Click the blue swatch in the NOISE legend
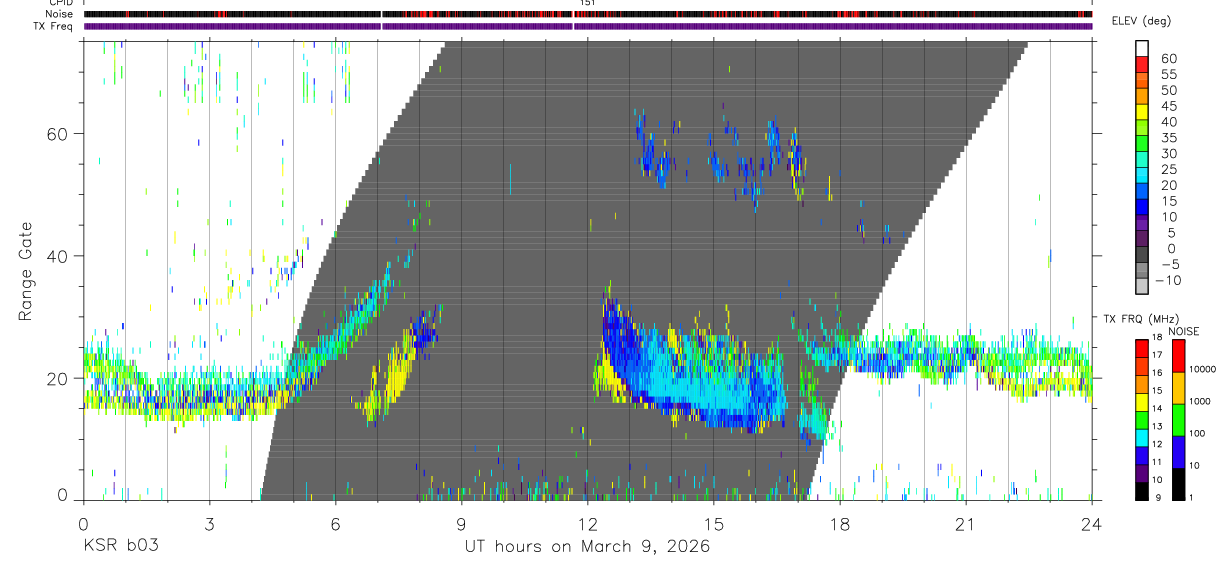Viewport: 1228px width, 567px height. point(1178,451)
